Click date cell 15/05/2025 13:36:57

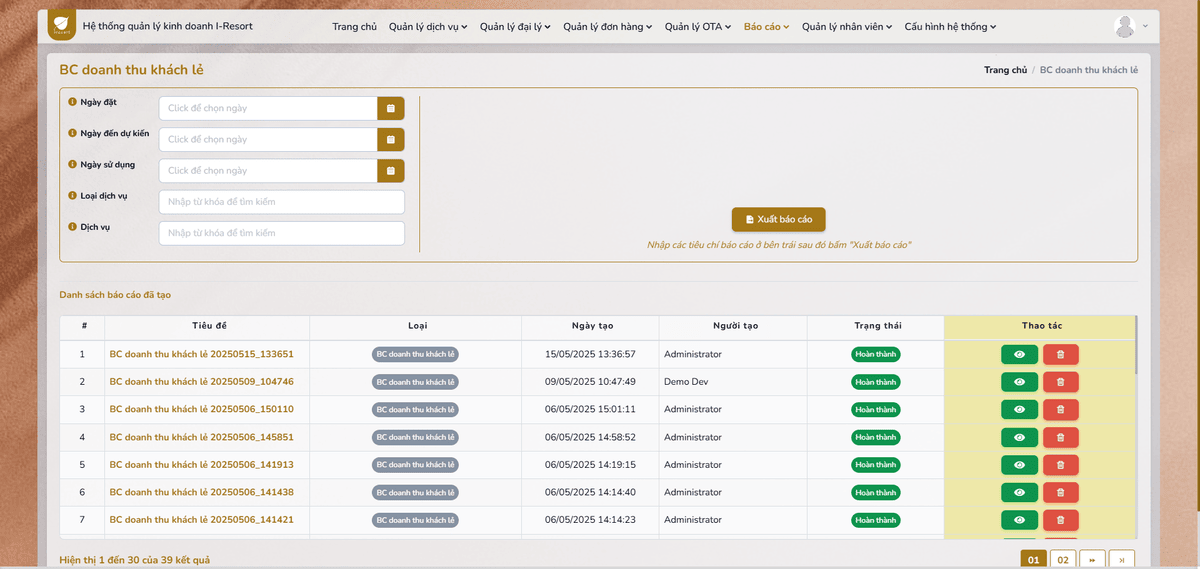[590, 354]
